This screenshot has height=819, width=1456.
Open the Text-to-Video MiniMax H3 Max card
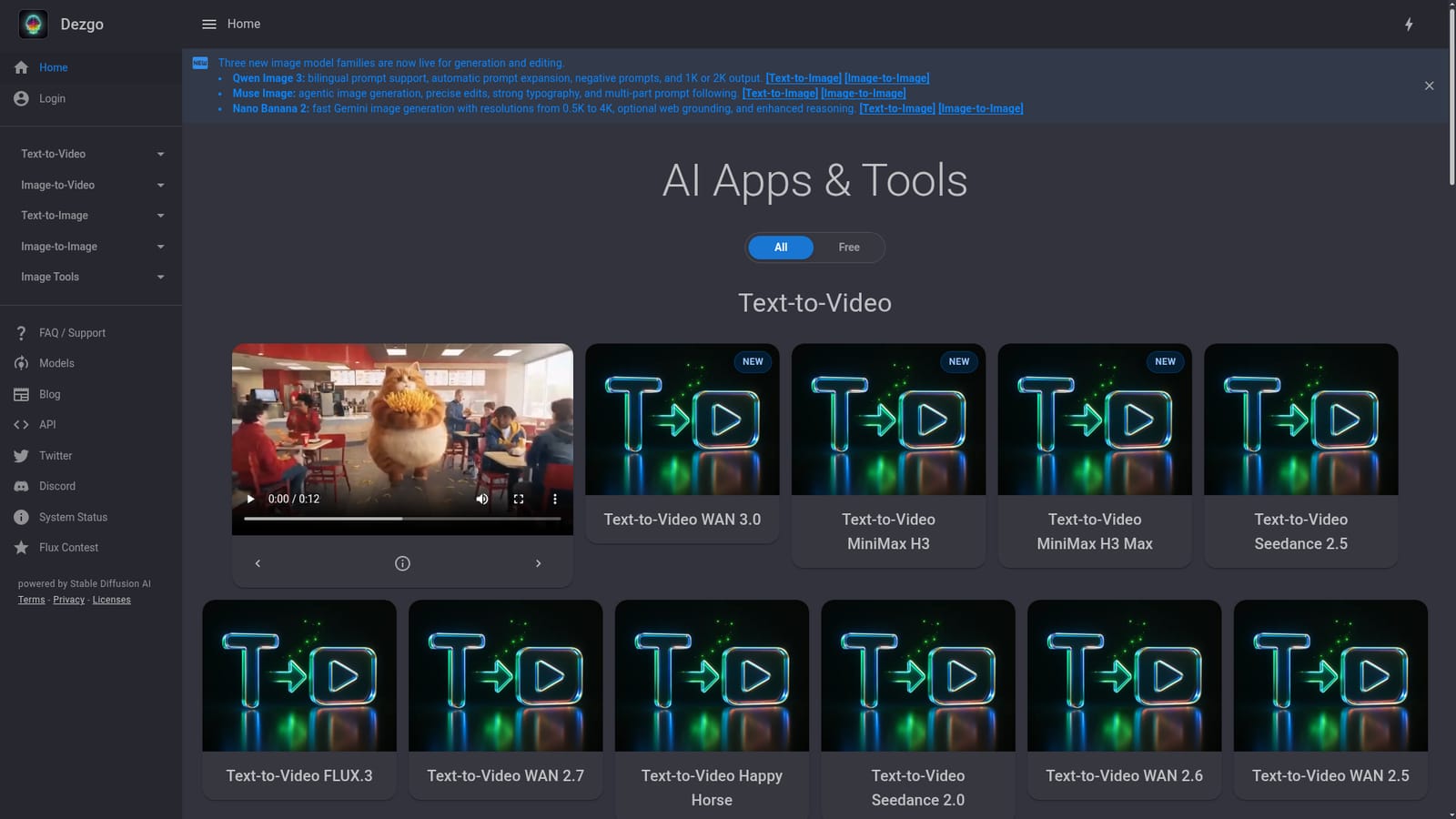coord(1095,455)
